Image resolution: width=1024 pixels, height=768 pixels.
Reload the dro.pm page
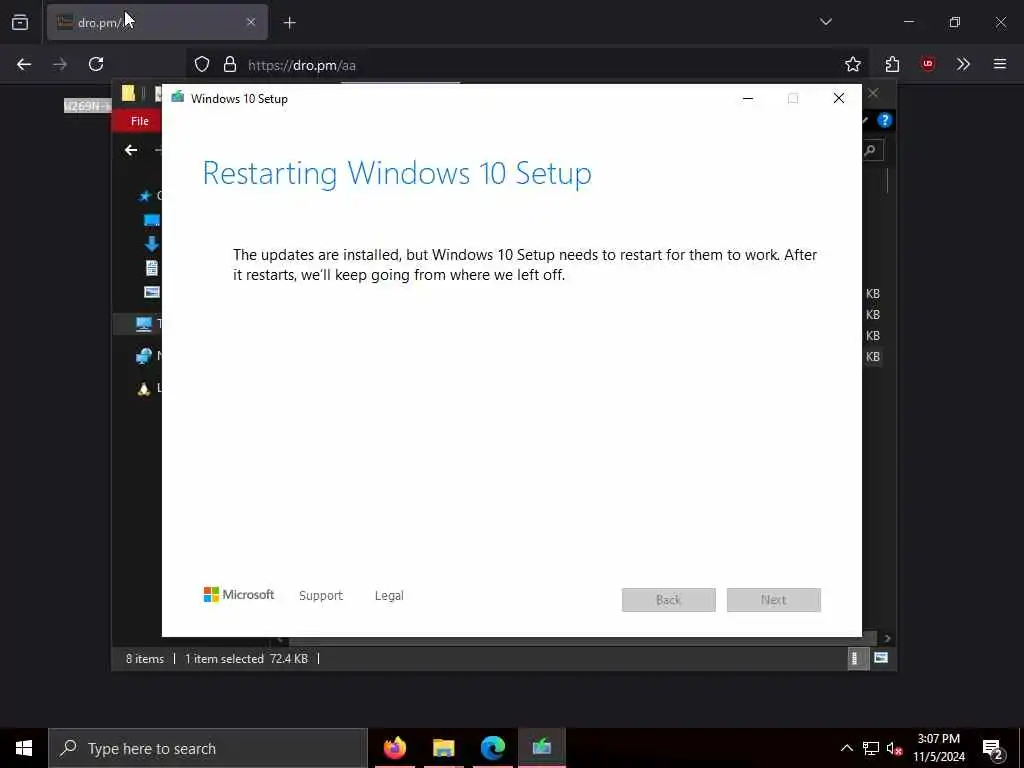(x=96, y=64)
